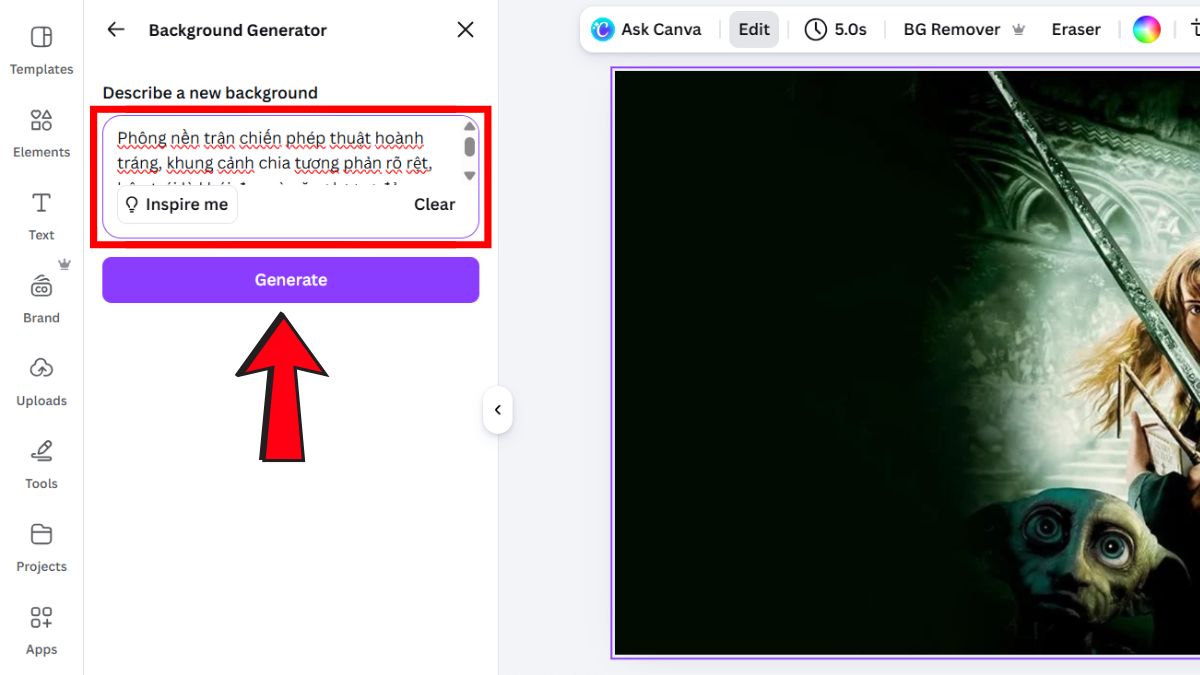Open the Projects folder panel

pyautogui.click(x=41, y=548)
